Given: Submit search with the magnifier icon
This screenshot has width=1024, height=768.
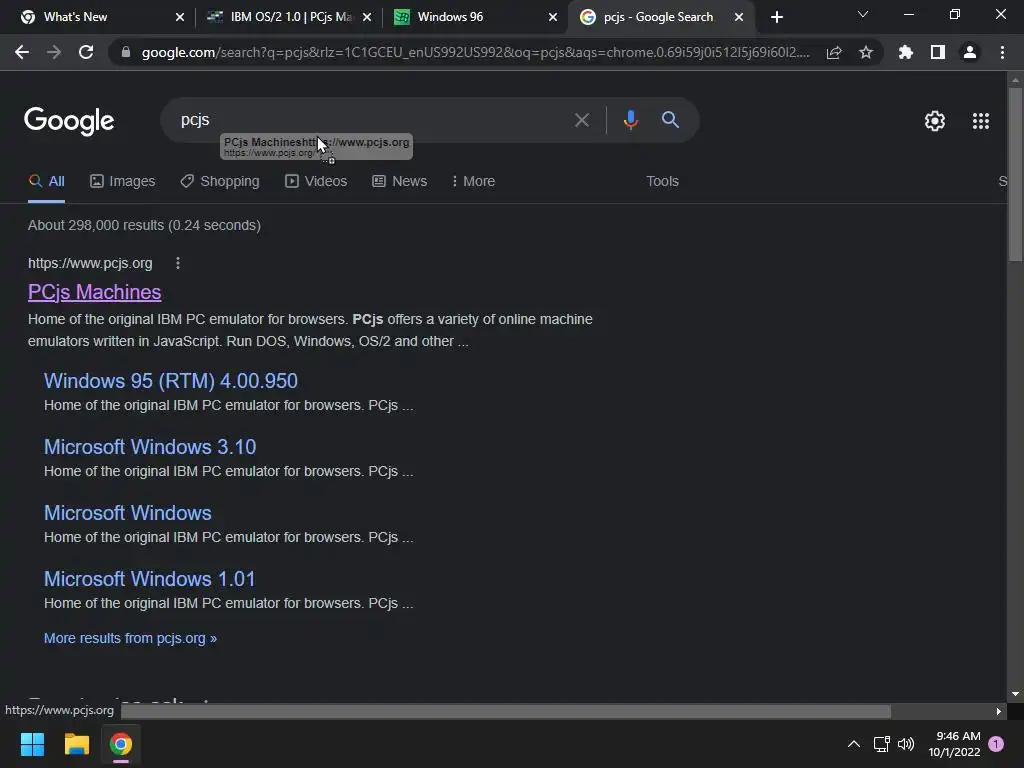Looking at the screenshot, I should tap(670, 120).
